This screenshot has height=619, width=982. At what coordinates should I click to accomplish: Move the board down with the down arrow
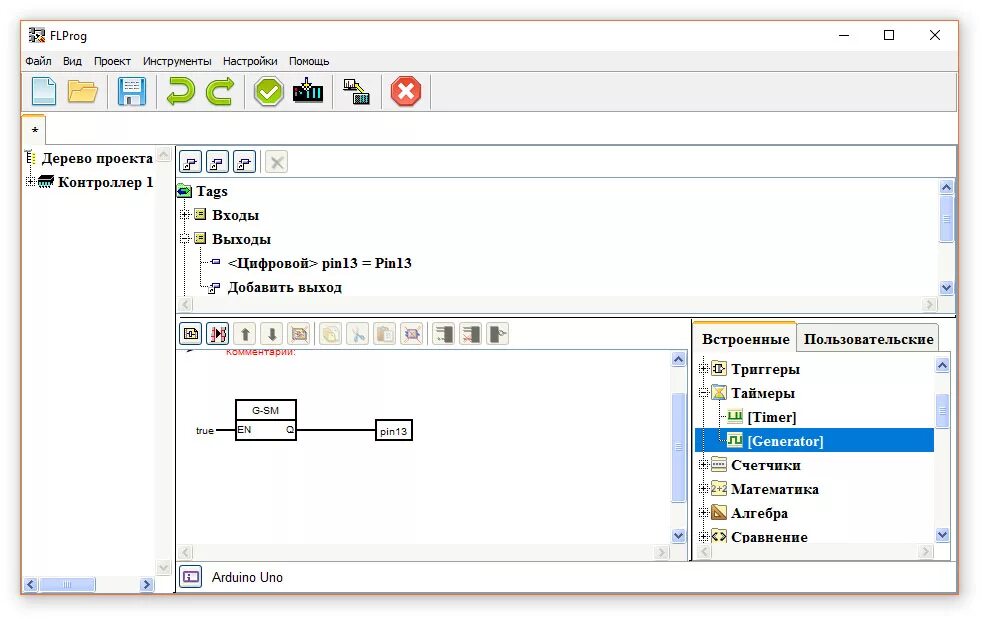pyautogui.click(x=272, y=334)
